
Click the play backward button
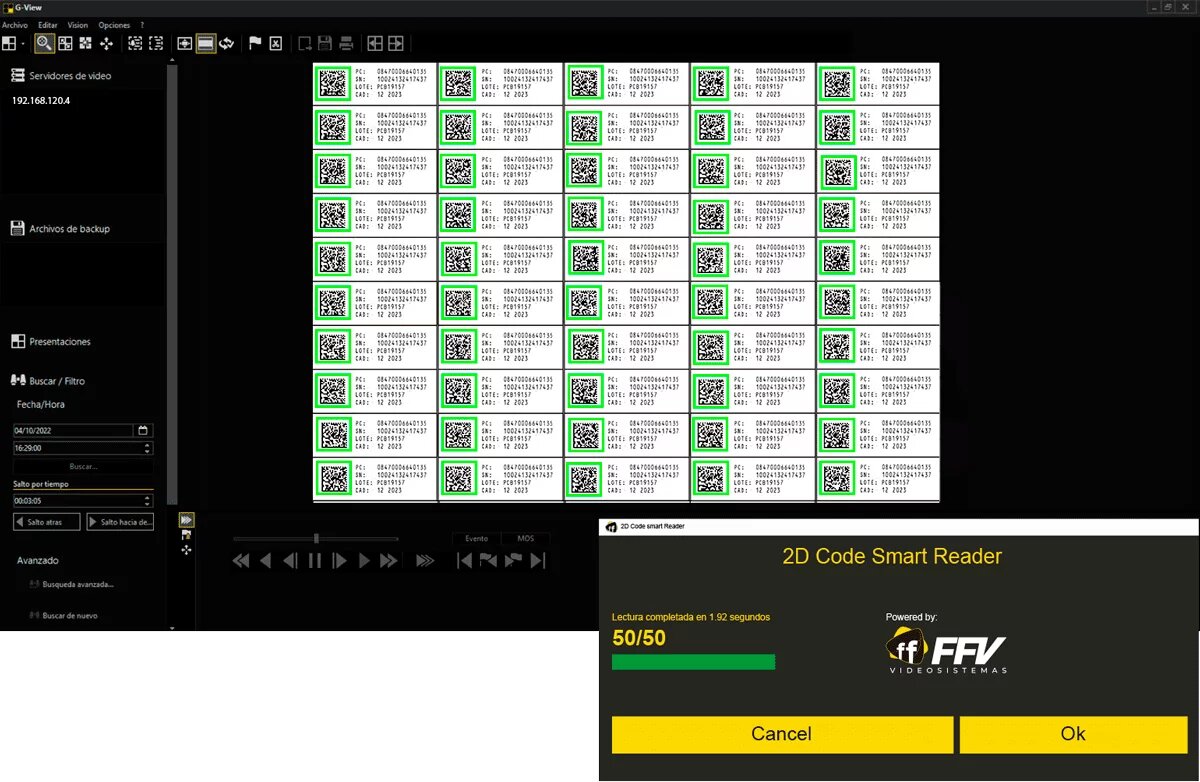(x=266, y=562)
